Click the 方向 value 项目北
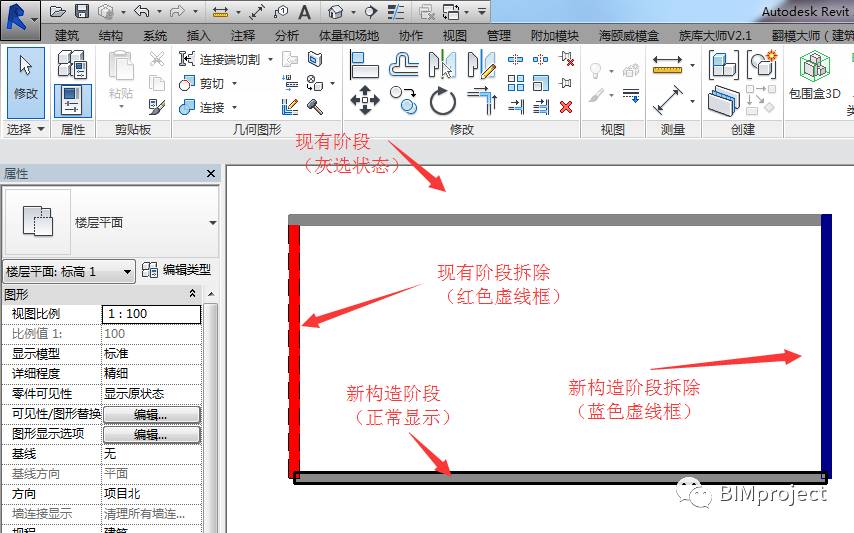Image resolution: width=854 pixels, height=533 pixels. [151, 494]
